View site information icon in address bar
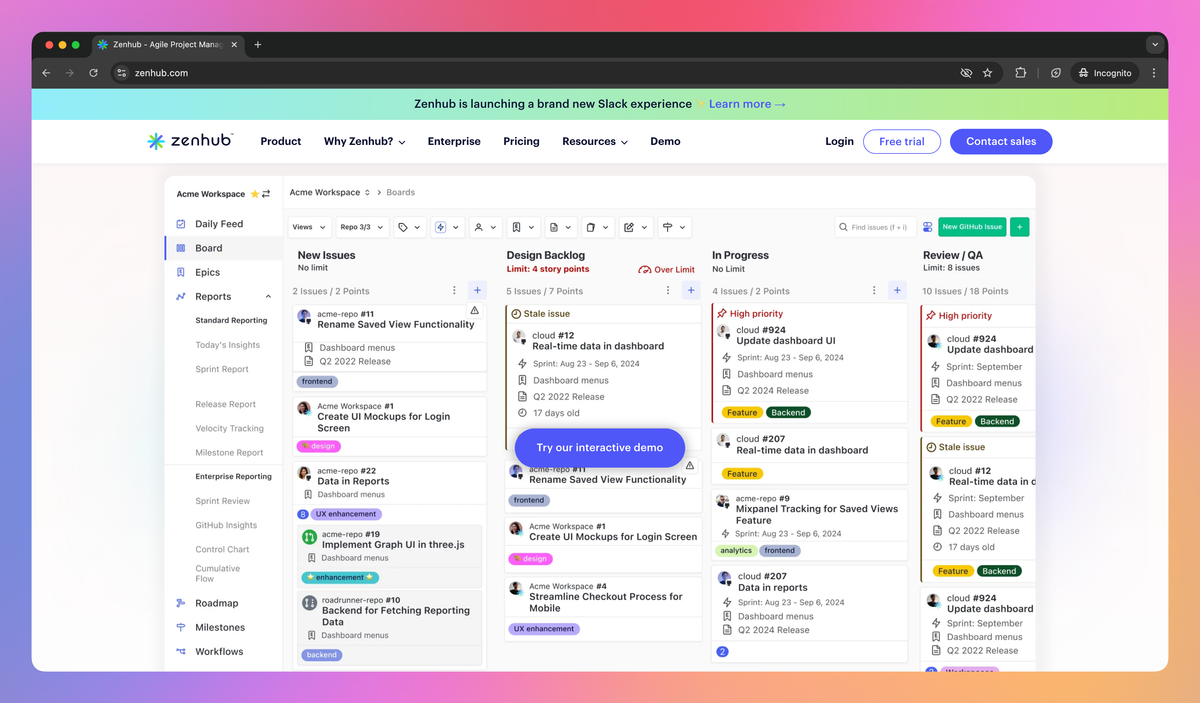 pos(121,73)
